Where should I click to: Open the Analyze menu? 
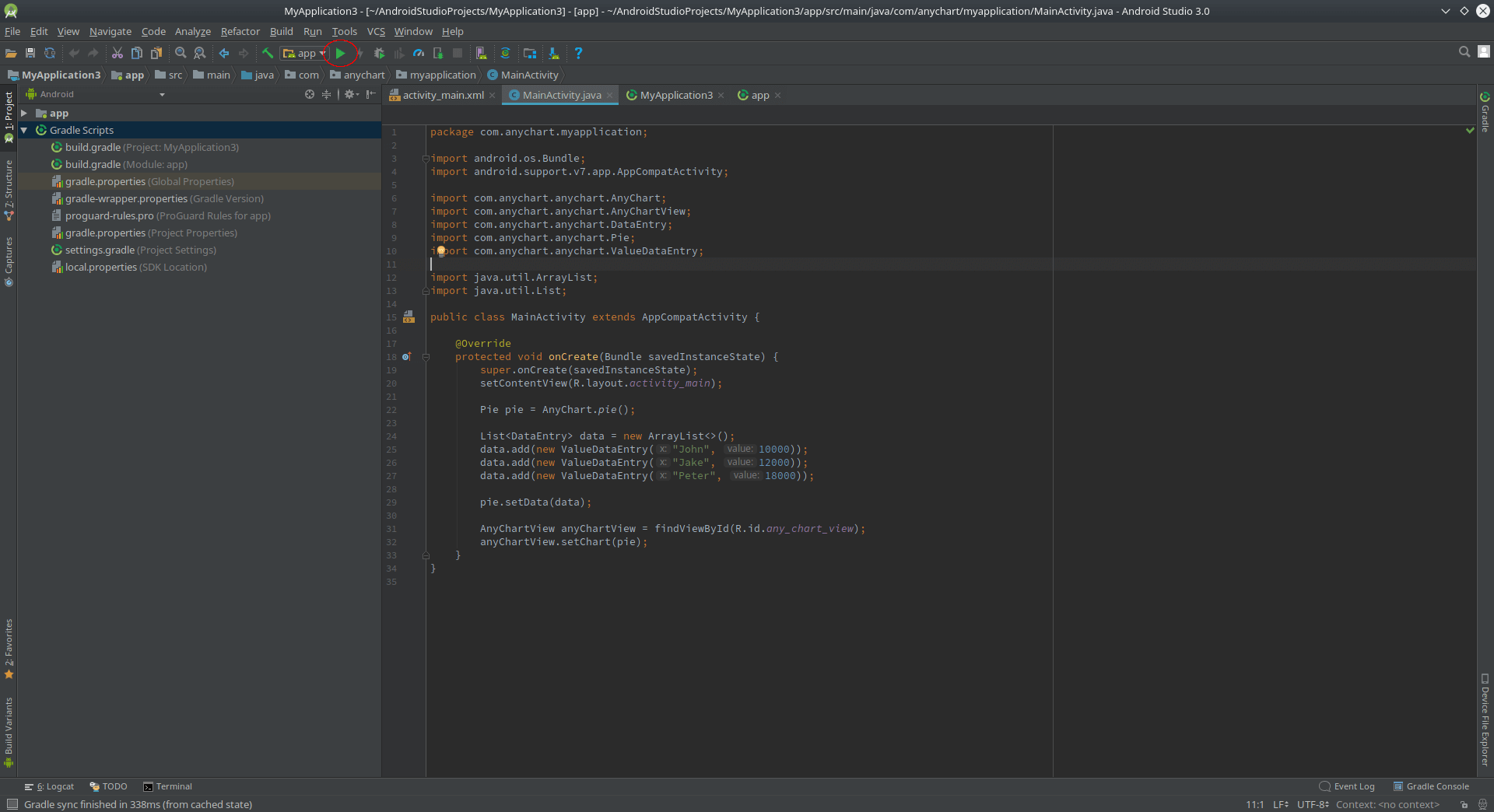tap(193, 31)
